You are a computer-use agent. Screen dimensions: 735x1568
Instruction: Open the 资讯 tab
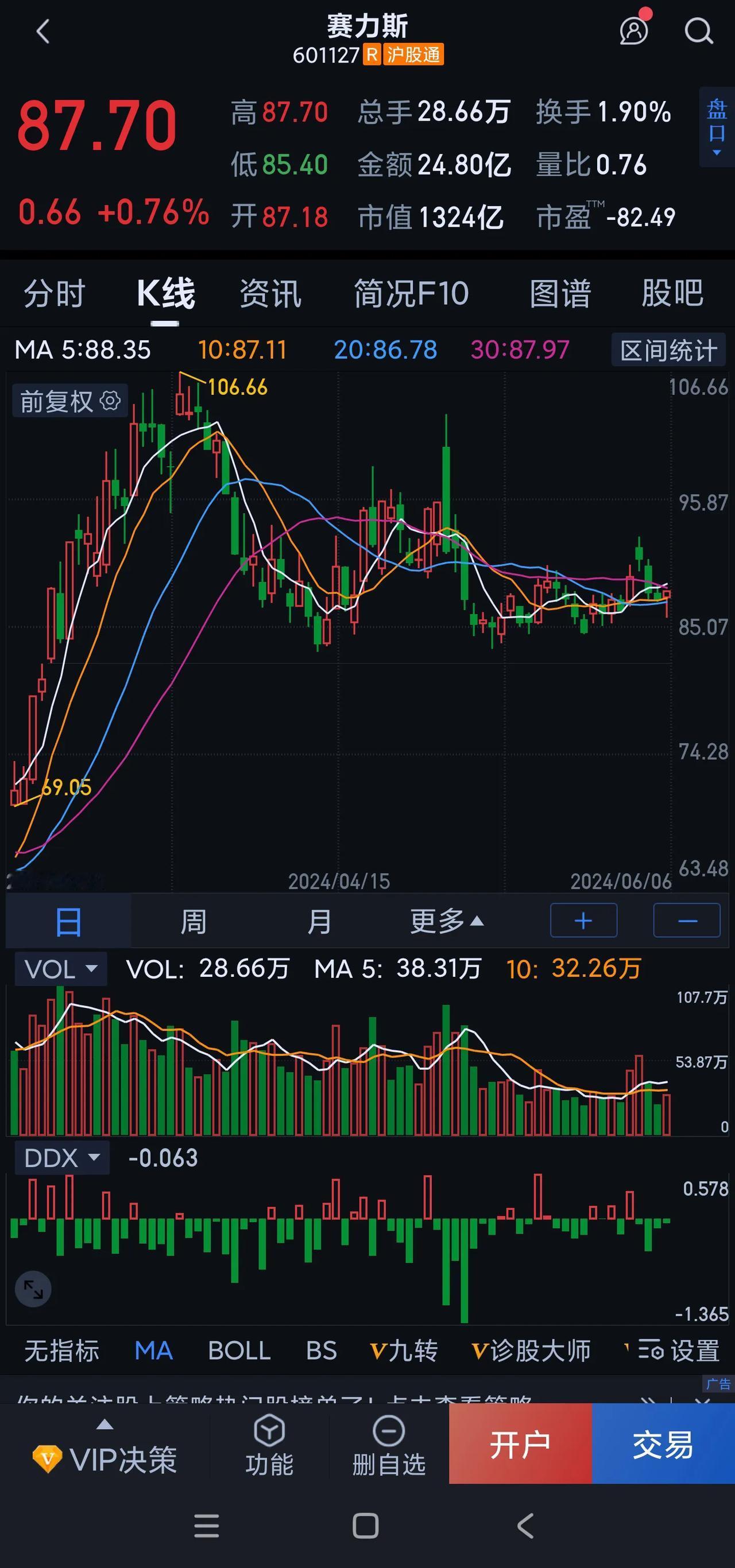click(270, 294)
